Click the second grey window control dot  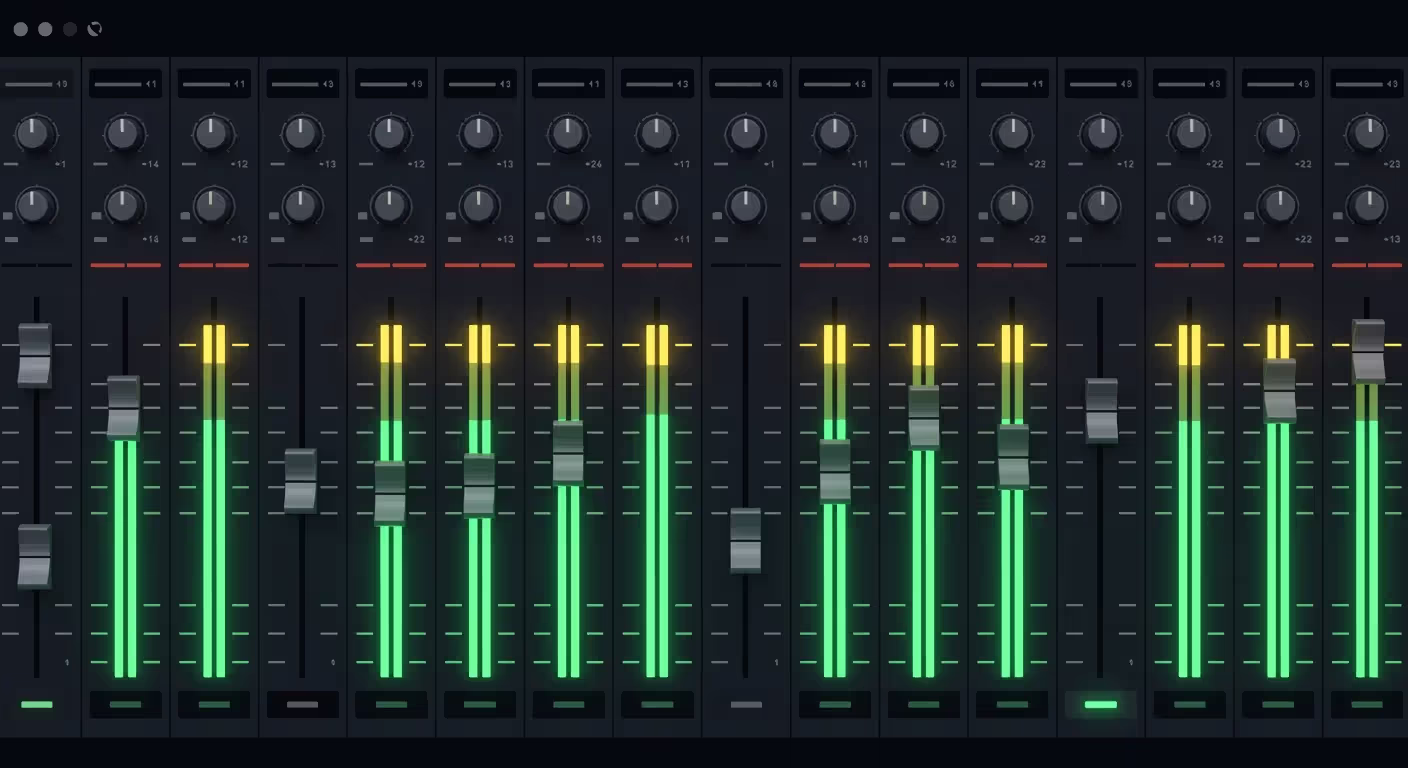(45, 29)
